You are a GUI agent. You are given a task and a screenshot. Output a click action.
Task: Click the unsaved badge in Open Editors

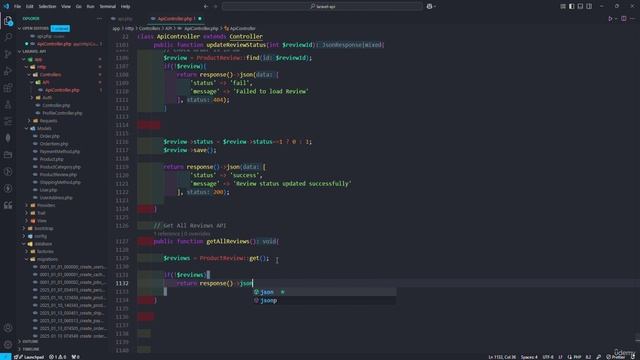[x=60, y=28]
